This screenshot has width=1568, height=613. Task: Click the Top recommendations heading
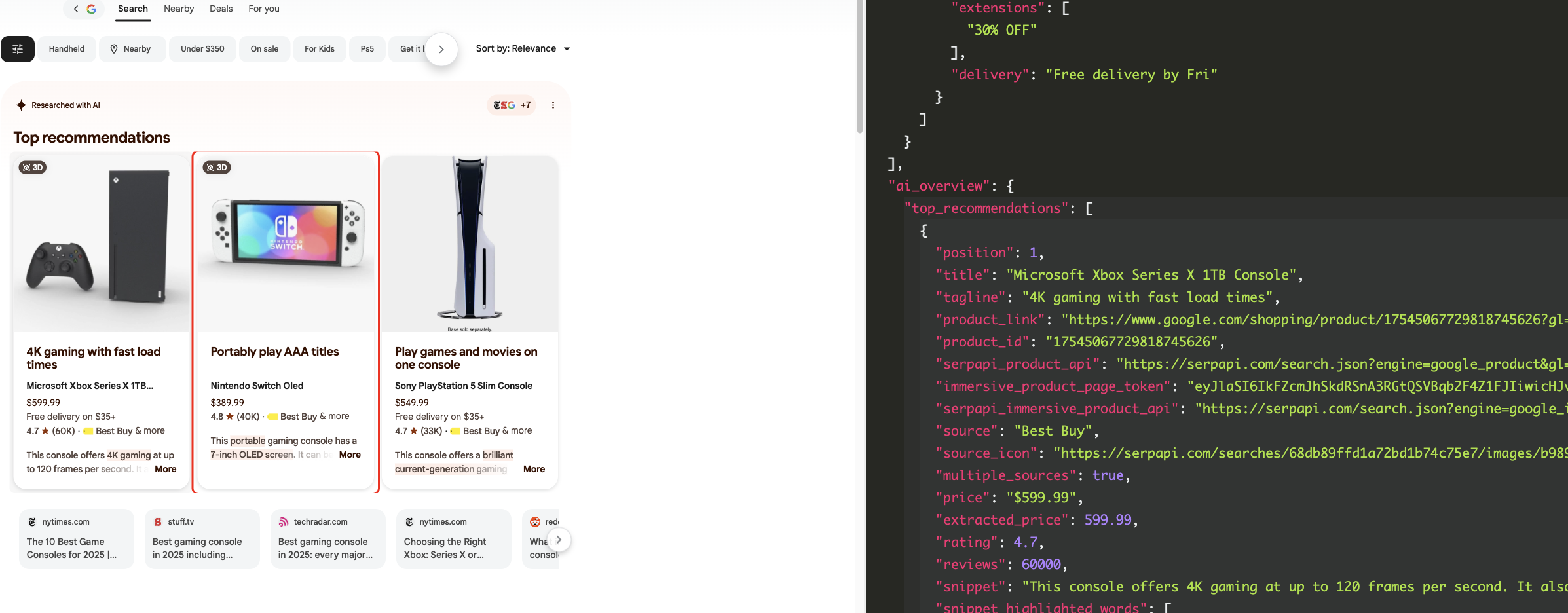tap(92, 138)
